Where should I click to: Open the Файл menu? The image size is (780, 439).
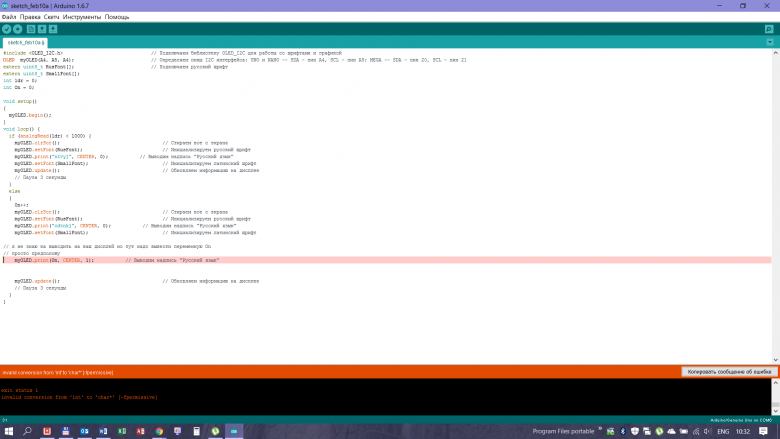tap(9, 17)
